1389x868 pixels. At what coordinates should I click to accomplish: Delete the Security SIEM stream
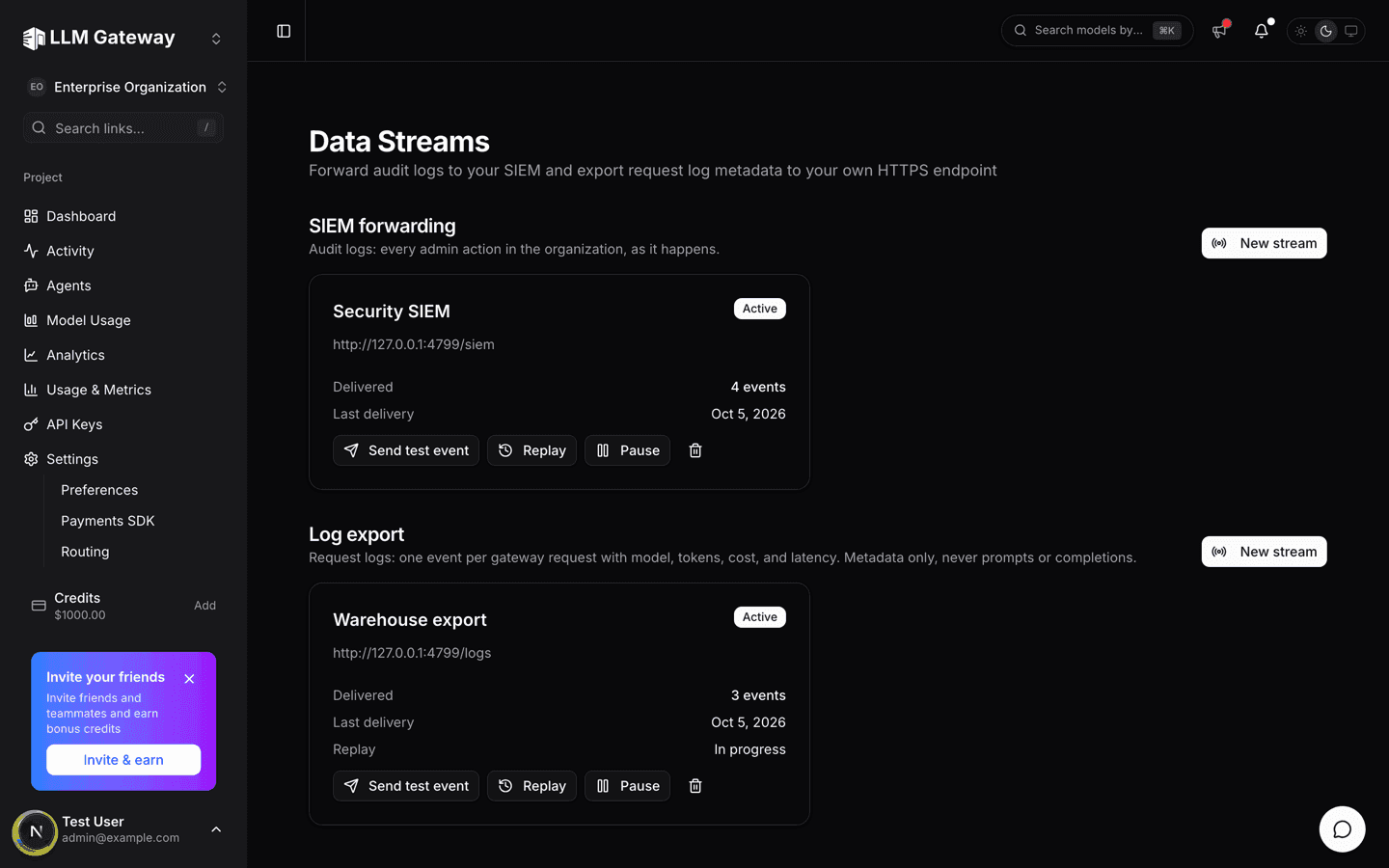[695, 450]
